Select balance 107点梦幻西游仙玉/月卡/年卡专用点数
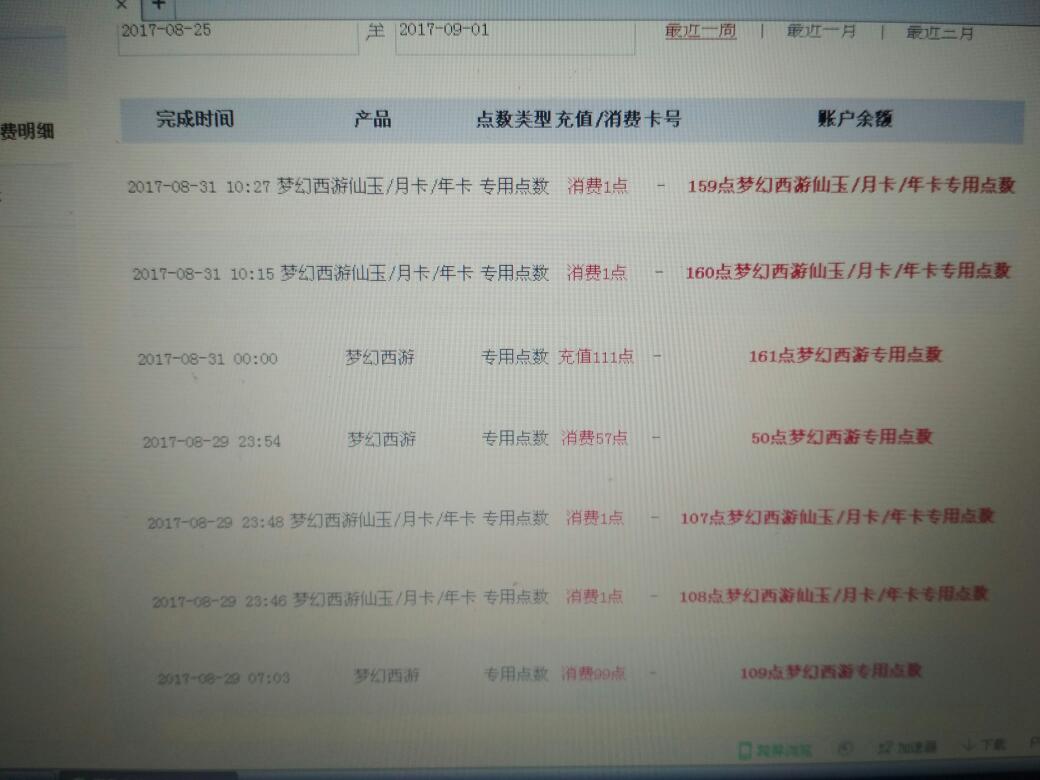This screenshot has width=1040, height=780. click(837, 517)
